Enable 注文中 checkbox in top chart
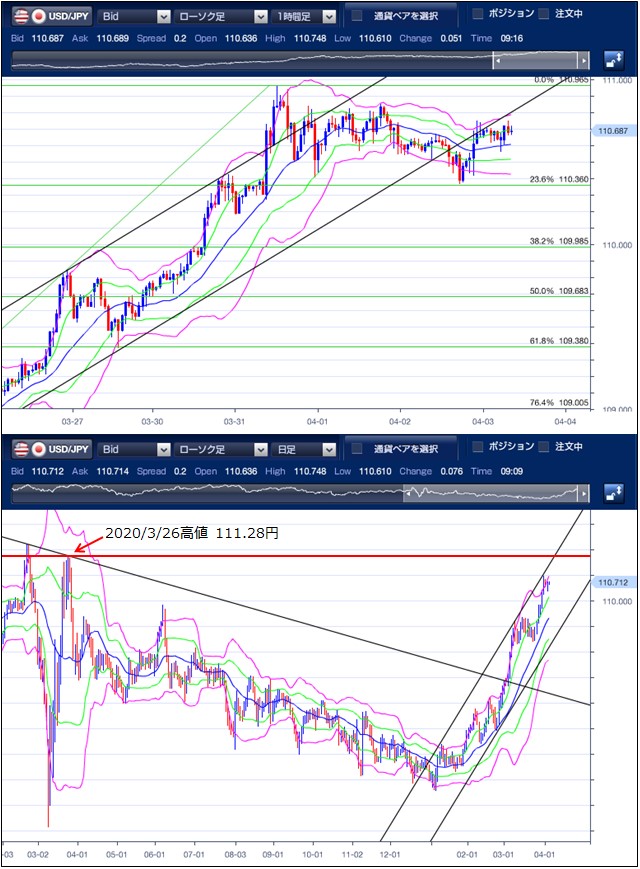640x869 pixels. (544, 14)
